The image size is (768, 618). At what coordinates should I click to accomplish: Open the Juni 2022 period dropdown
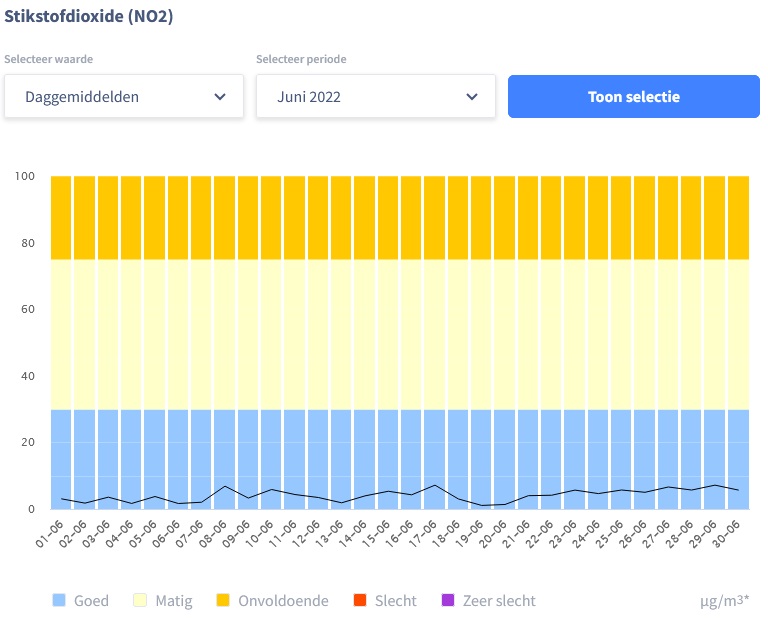pyautogui.click(x=376, y=96)
